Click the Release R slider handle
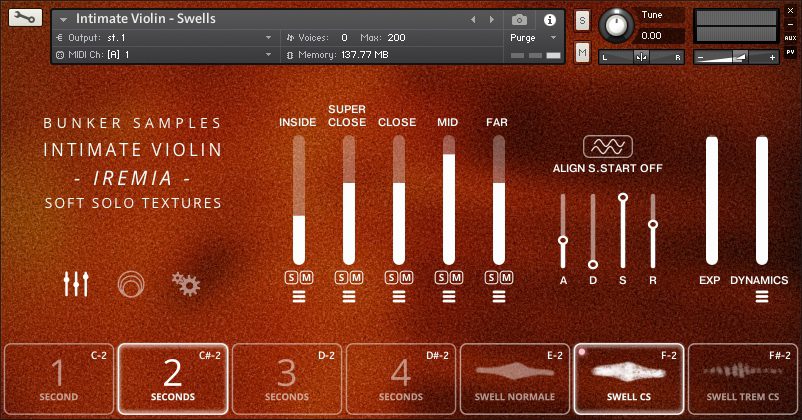This screenshot has width=802, height=420. tap(653, 224)
